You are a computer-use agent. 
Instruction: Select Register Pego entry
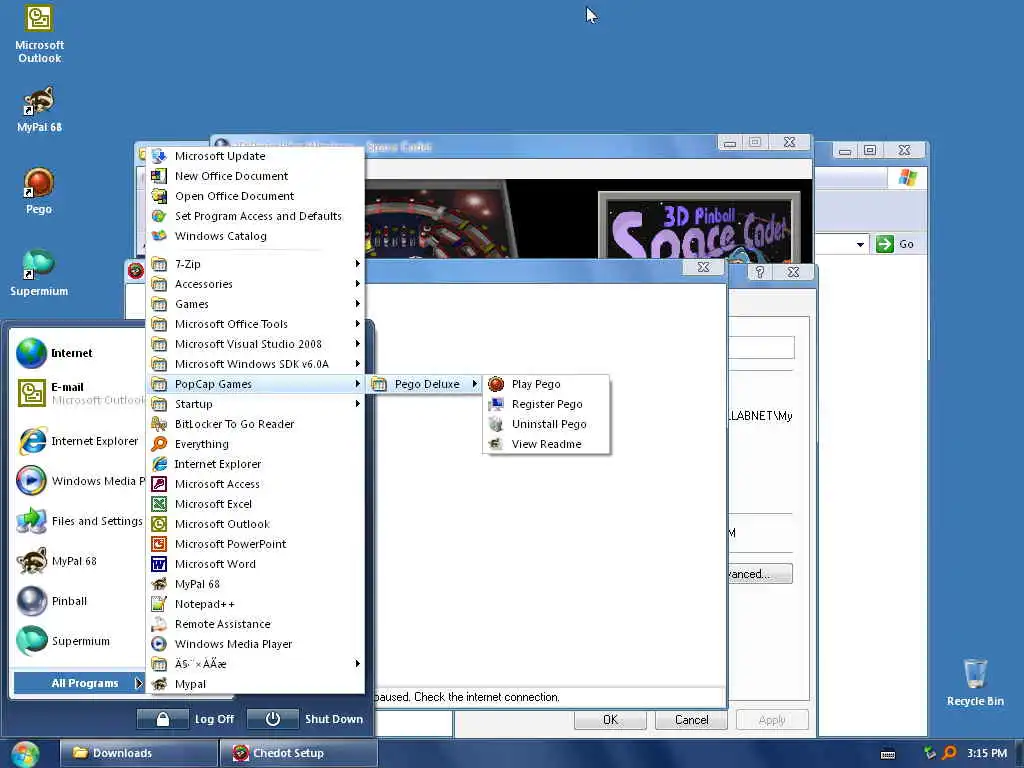pos(547,404)
